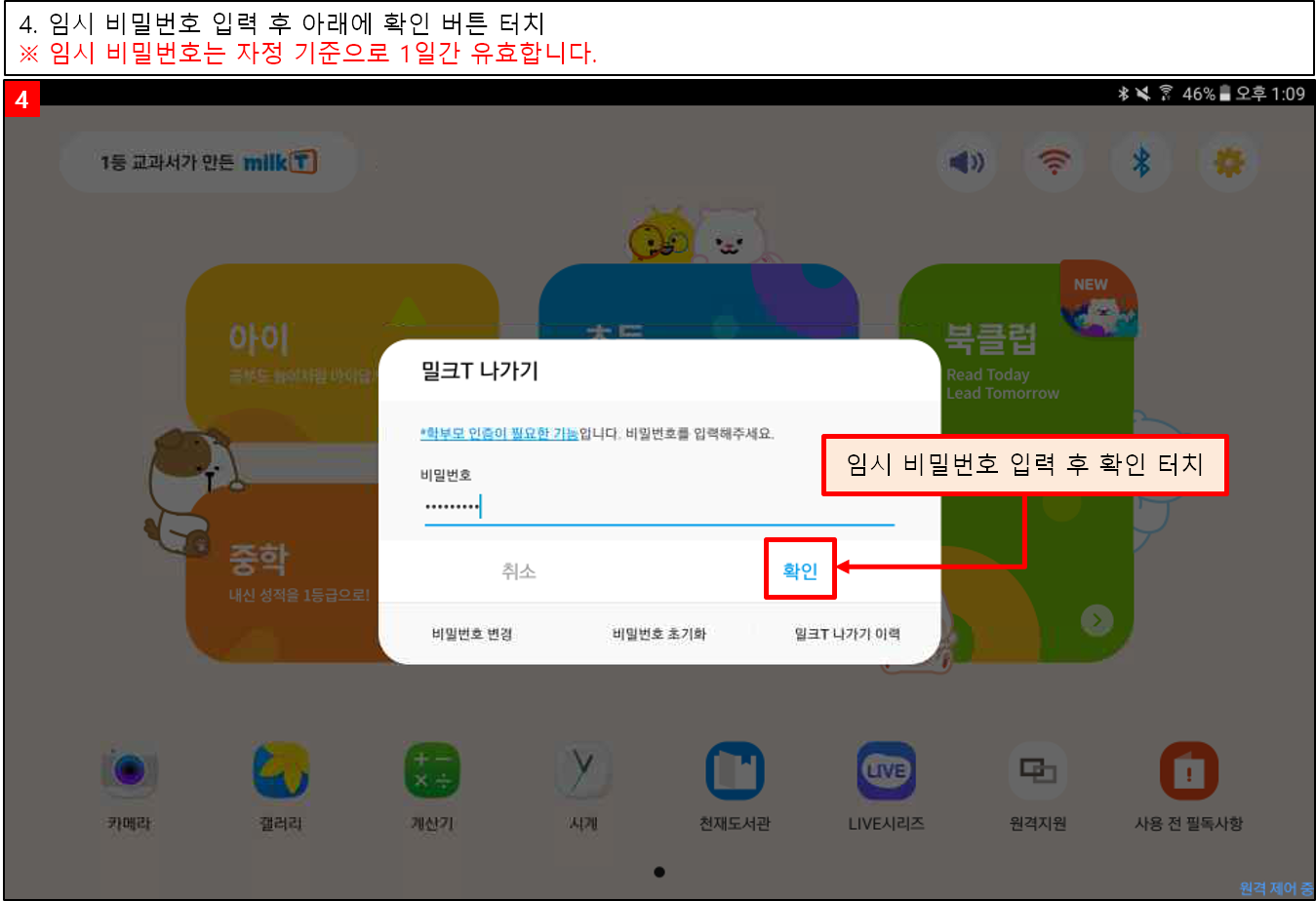Launch the 카메라 camera app
Viewport: 1316px width, 901px height.
click(x=130, y=772)
